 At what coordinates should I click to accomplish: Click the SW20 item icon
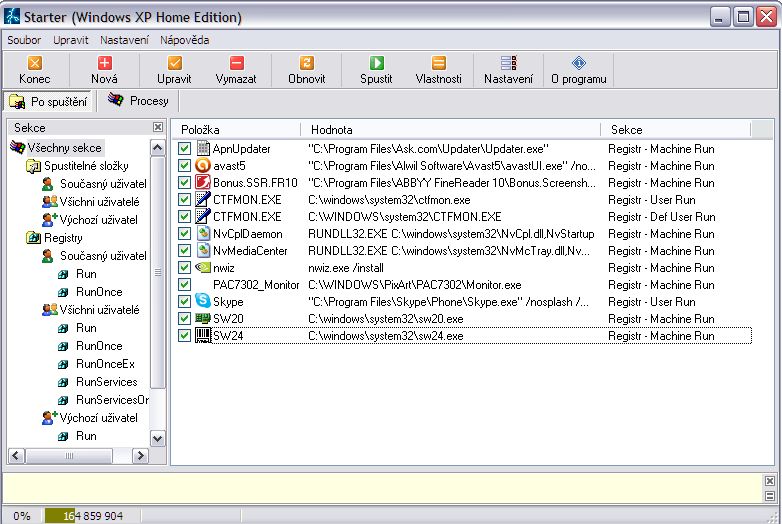[x=202, y=318]
